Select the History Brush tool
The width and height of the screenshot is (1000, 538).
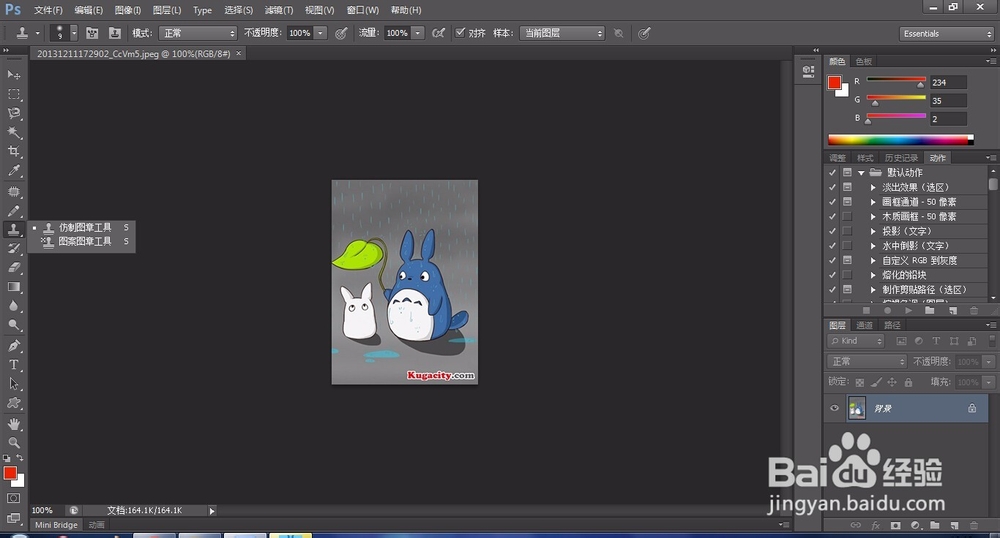pos(13,249)
